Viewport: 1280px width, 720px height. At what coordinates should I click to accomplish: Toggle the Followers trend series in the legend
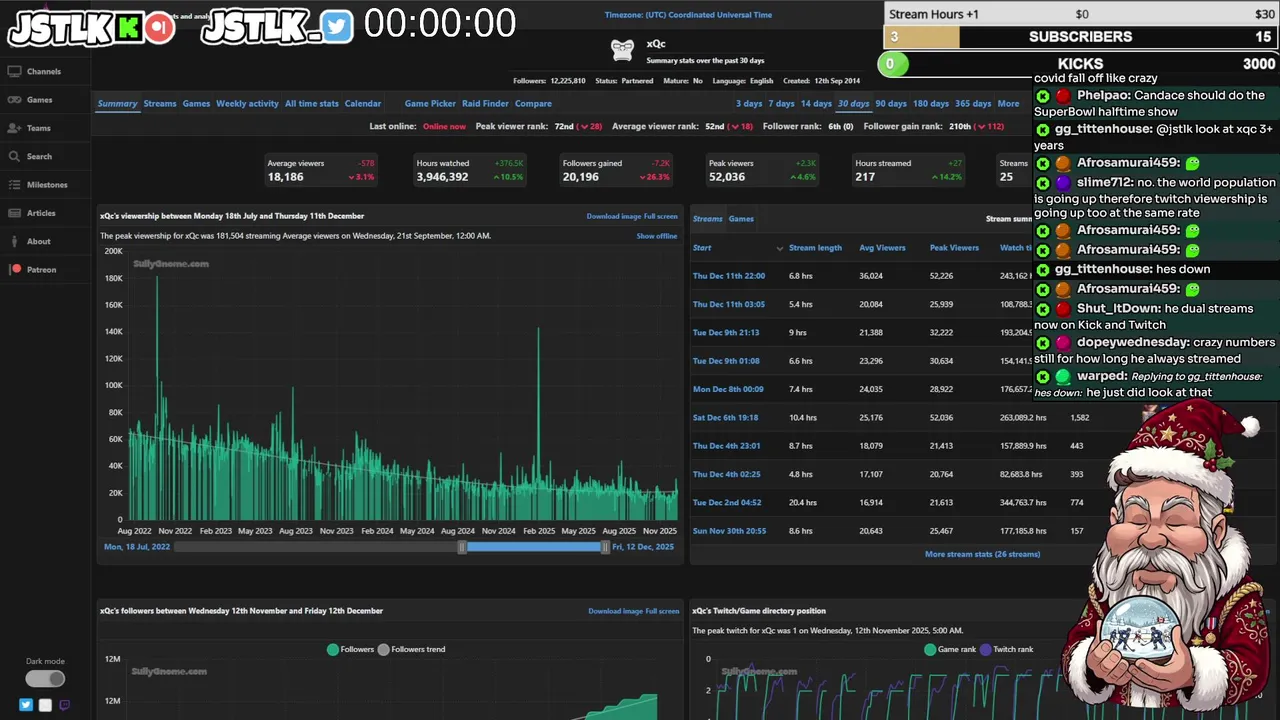click(x=411, y=649)
